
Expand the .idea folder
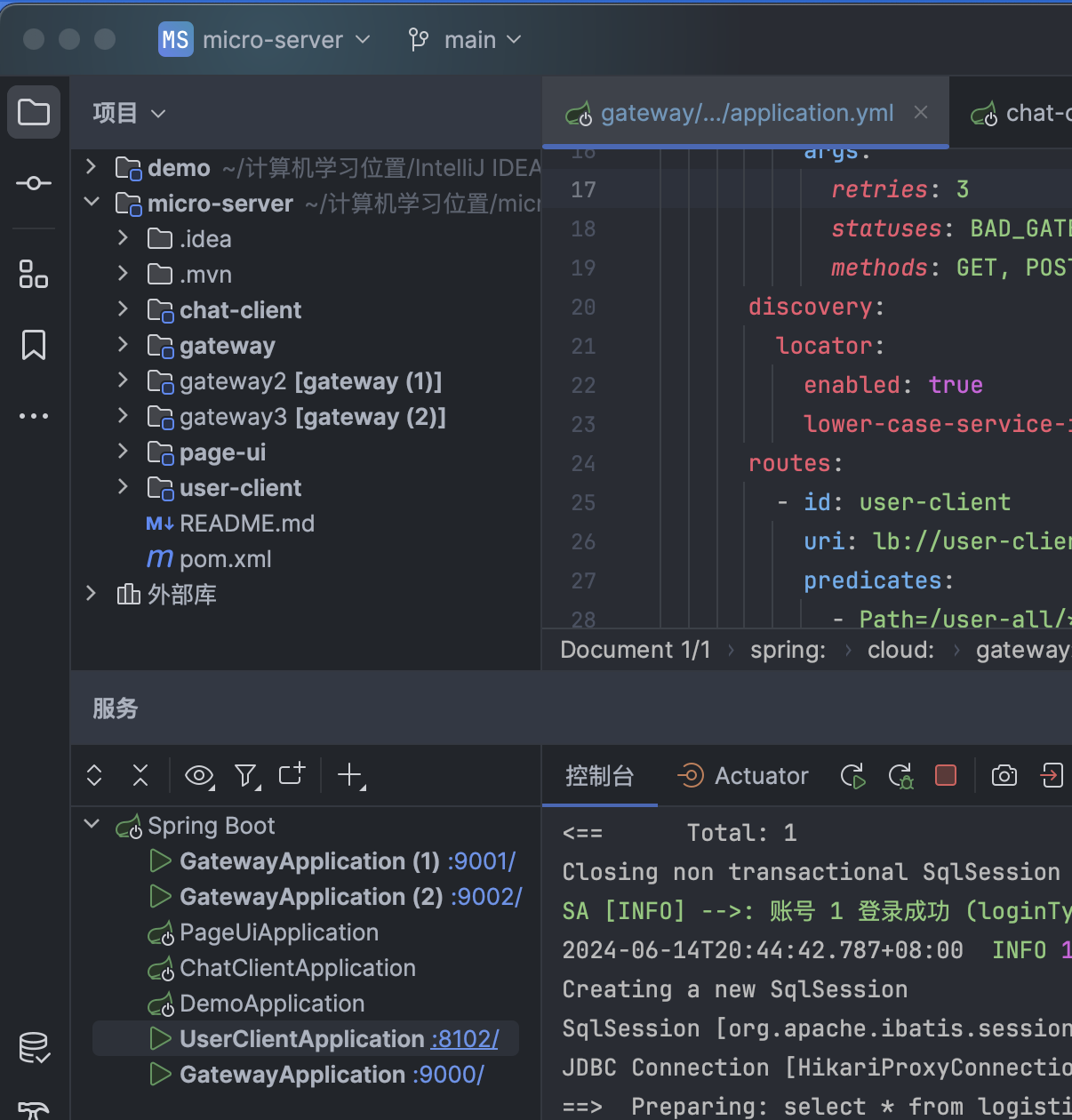[123, 237]
